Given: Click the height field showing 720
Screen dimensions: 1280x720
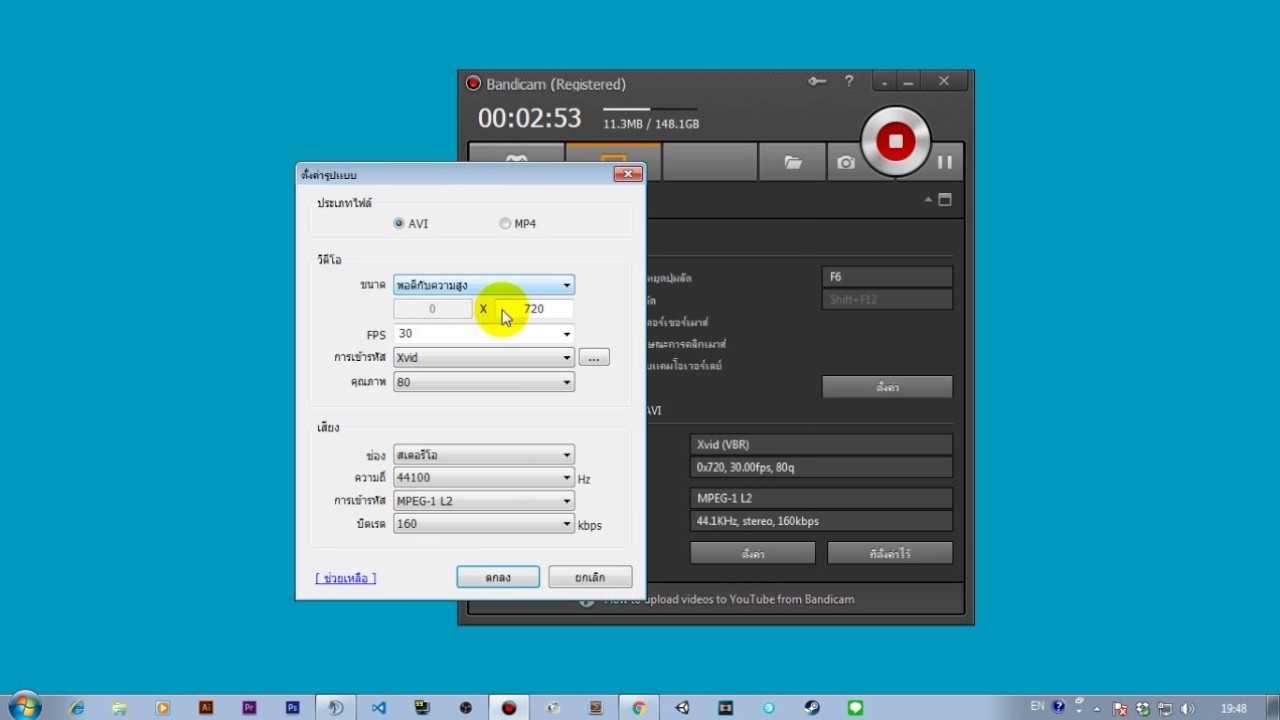Looking at the screenshot, I should [535, 309].
